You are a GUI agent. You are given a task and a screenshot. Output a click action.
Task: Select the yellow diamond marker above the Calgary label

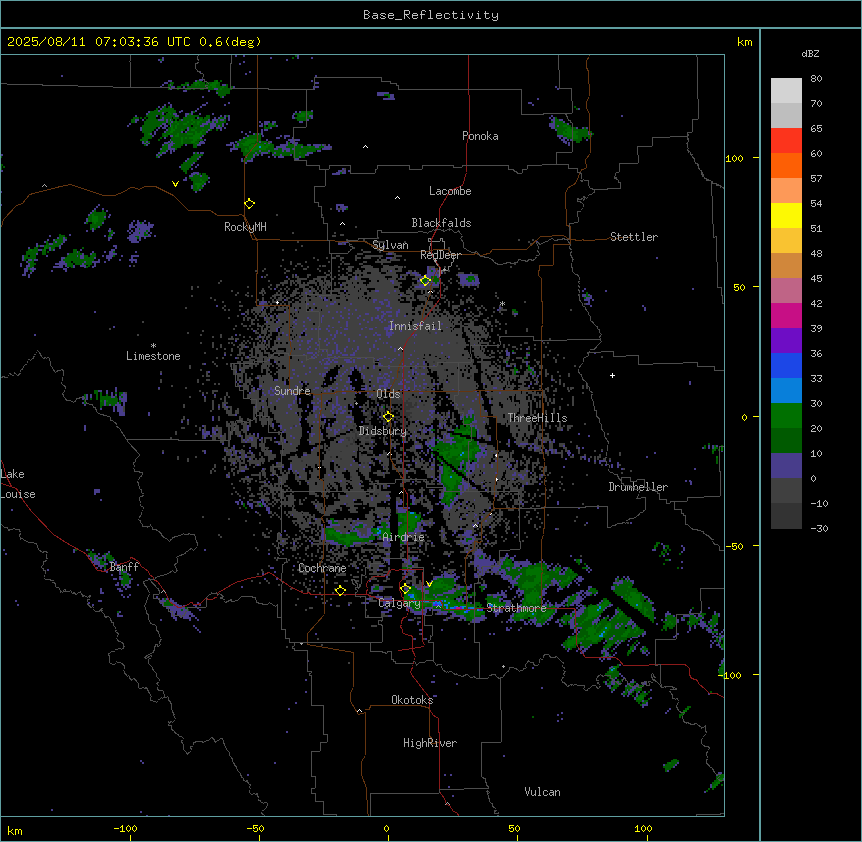[x=405, y=589]
